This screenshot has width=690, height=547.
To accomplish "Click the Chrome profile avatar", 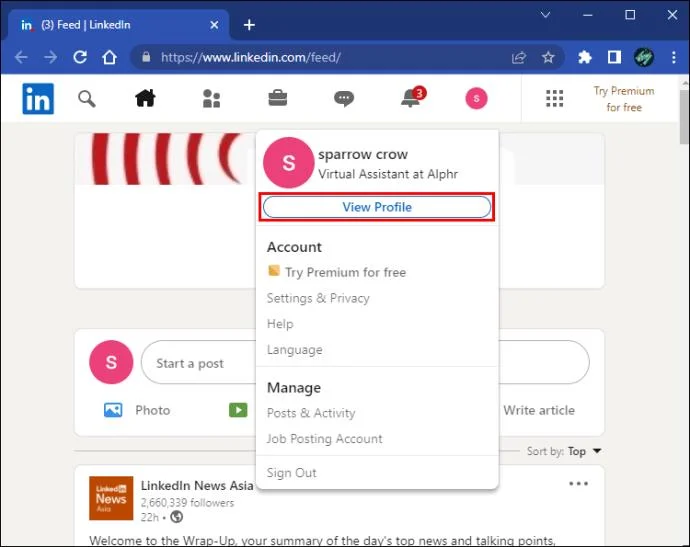I will (643, 57).
